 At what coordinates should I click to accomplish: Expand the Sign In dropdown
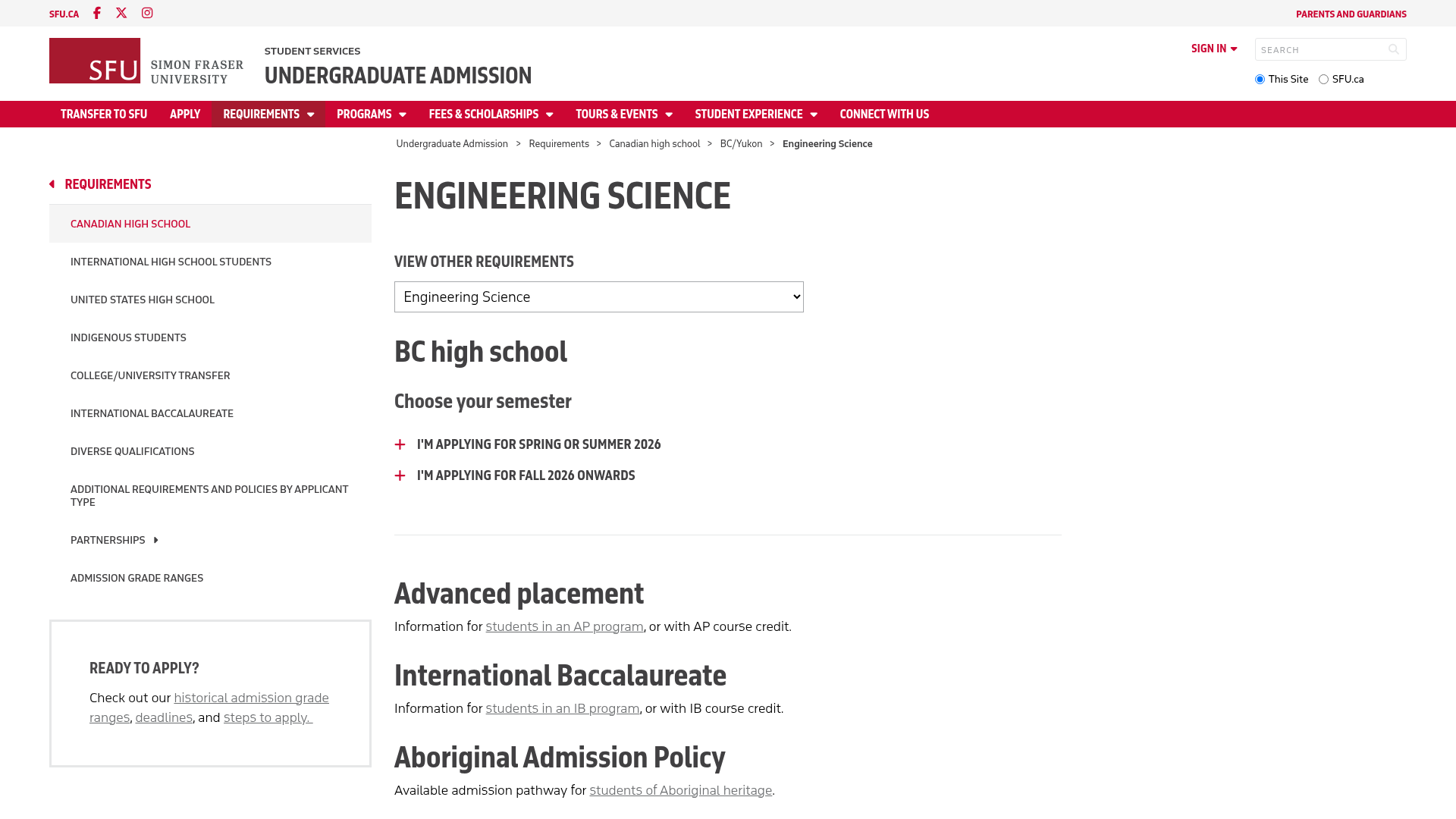pyautogui.click(x=1214, y=49)
